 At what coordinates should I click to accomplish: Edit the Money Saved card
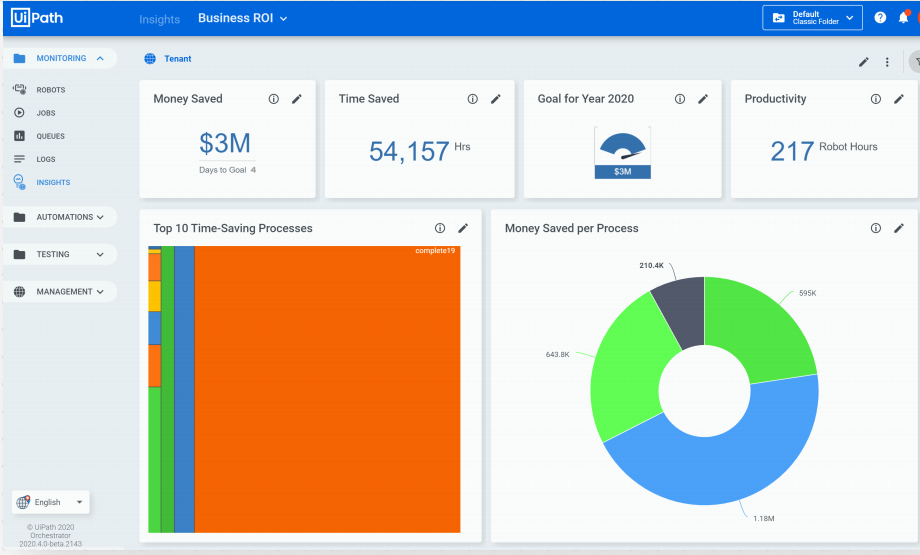297,99
